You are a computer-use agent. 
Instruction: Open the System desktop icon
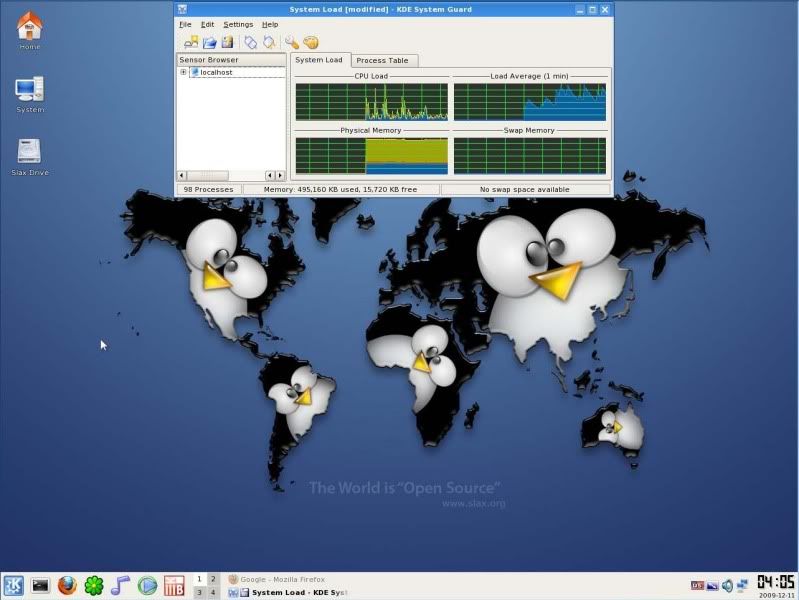pos(30,94)
